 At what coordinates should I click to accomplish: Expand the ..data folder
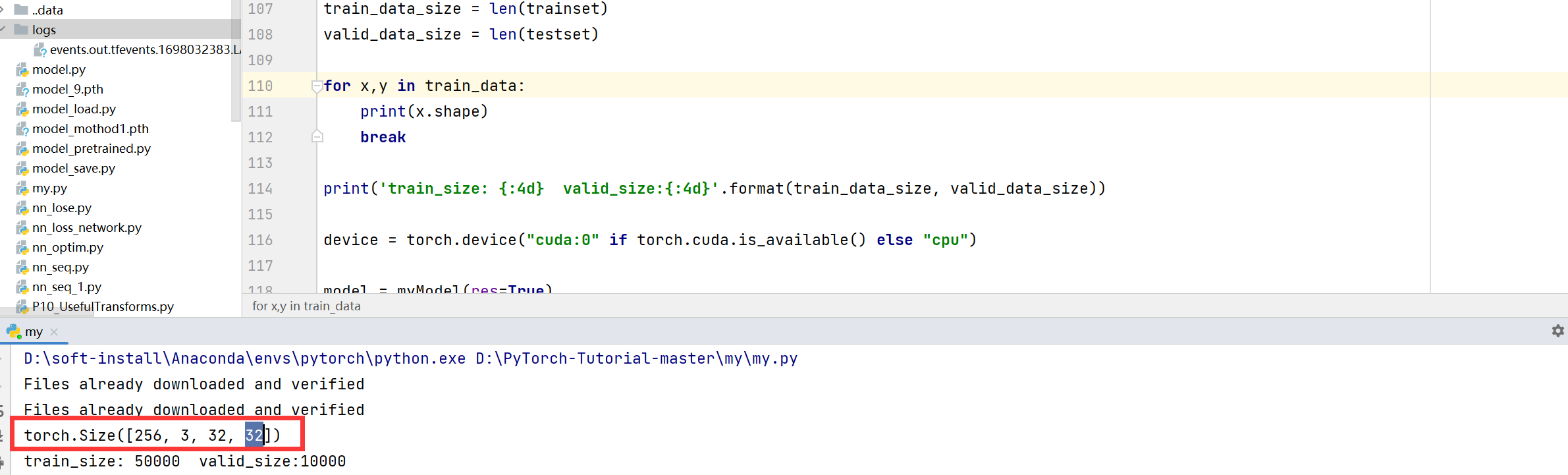click(3, 10)
